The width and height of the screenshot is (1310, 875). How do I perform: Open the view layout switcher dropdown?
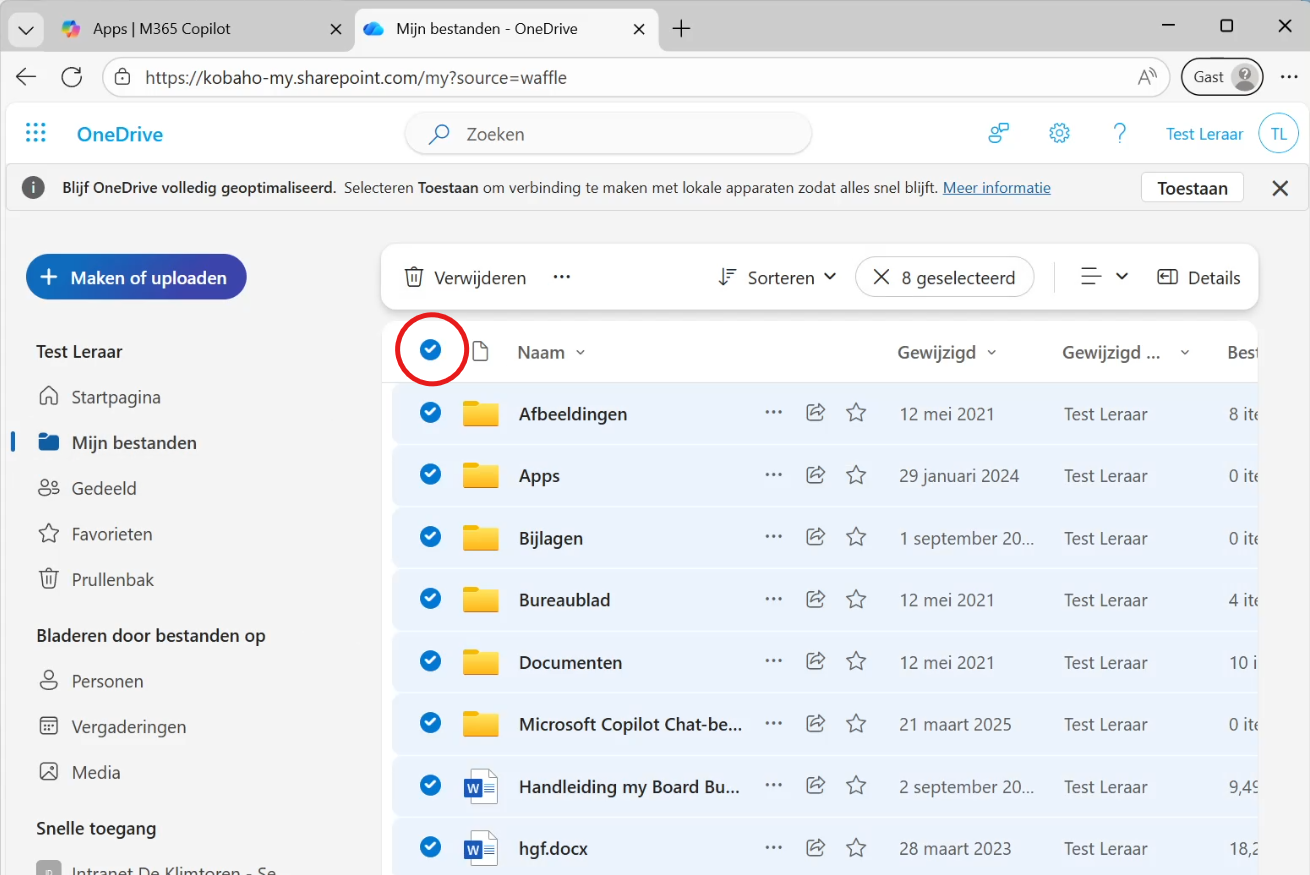(x=1104, y=277)
